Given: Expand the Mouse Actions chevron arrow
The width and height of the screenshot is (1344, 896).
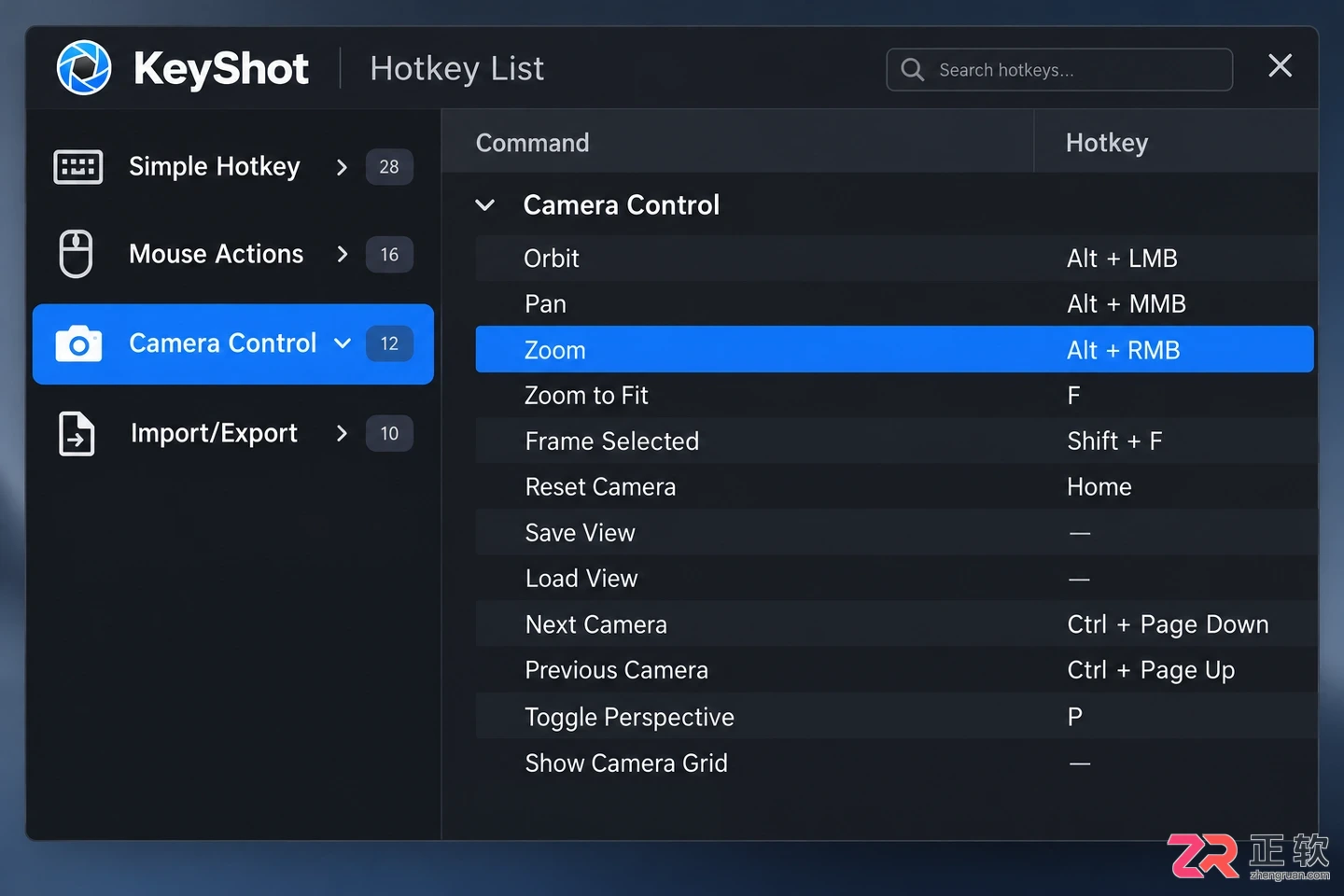Looking at the screenshot, I should click(342, 254).
